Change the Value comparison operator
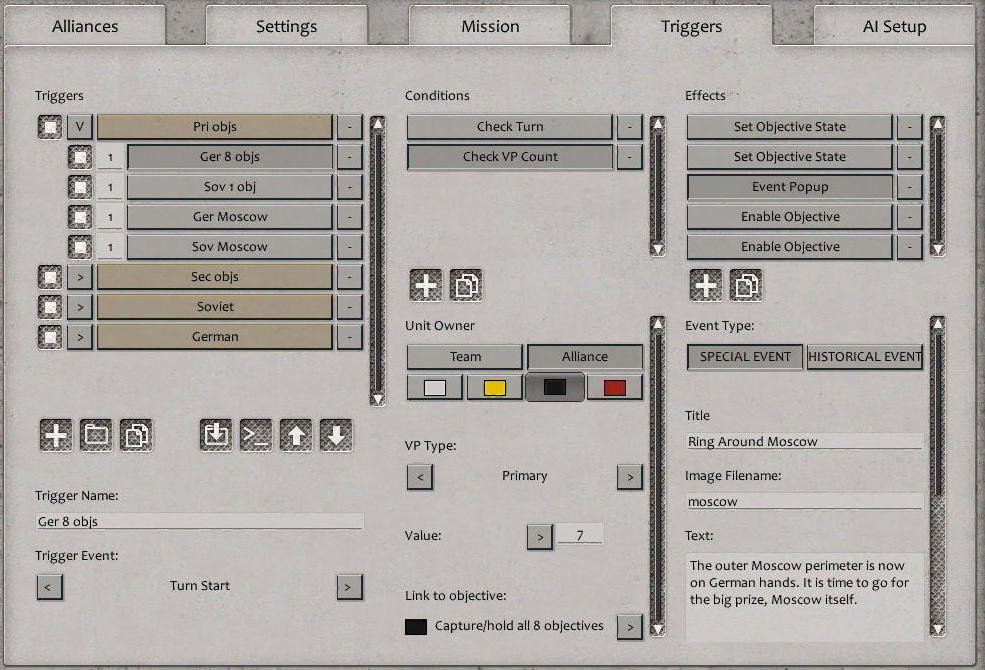Viewport: 985px width, 670px height. coord(540,537)
